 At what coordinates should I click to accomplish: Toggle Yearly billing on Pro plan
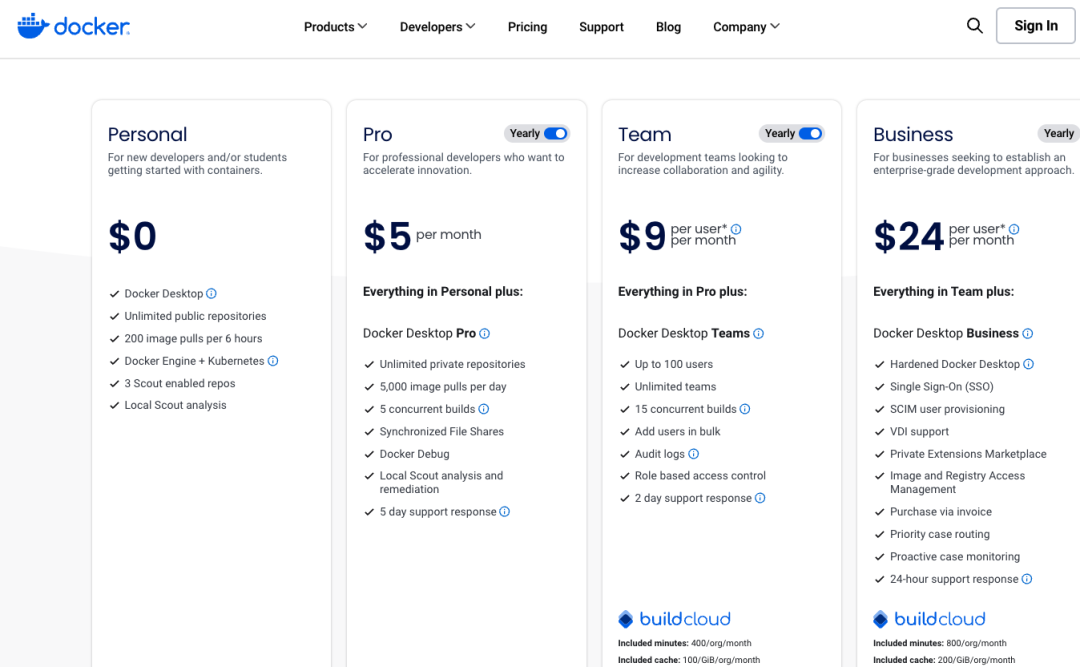point(555,133)
